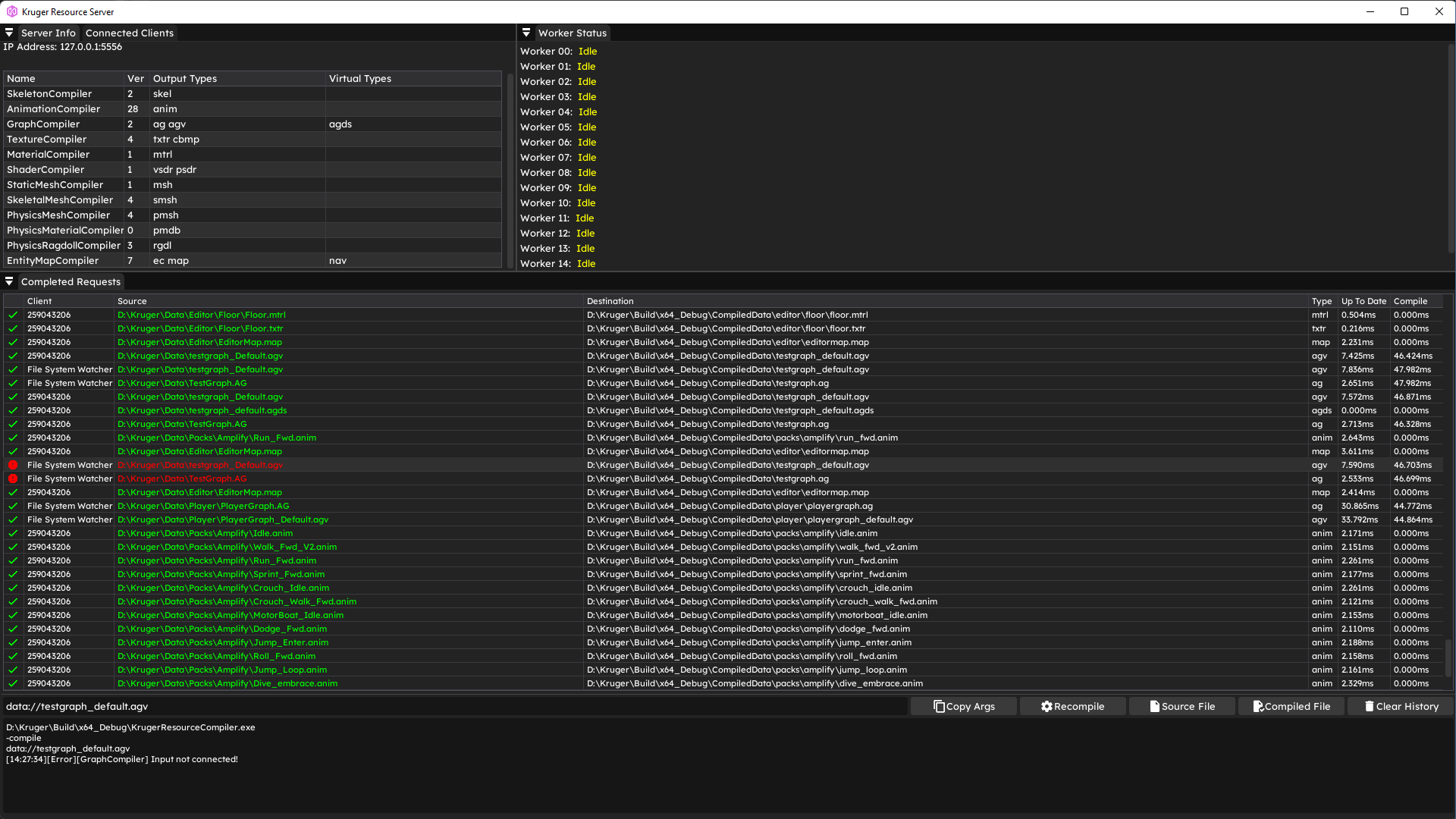Collapse the Server Info panel triangle
Image resolution: width=1456 pixels, height=819 pixels.
point(9,33)
